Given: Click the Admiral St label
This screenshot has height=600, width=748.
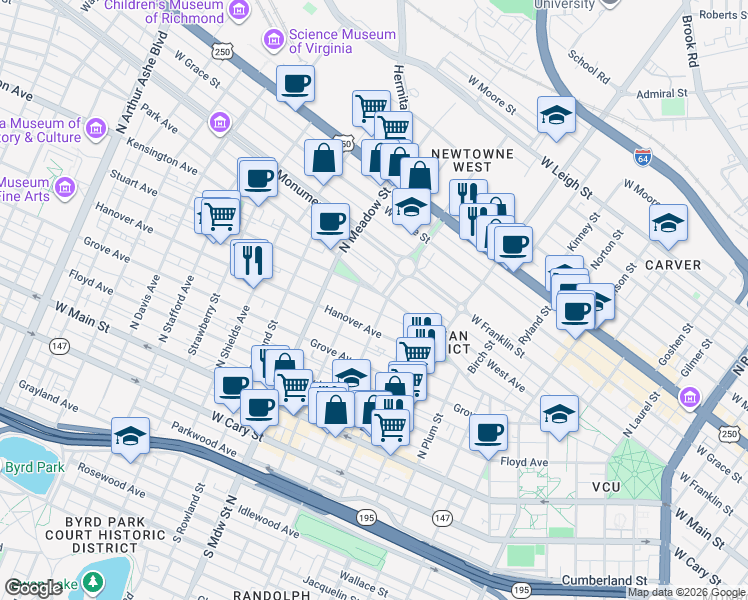Looking at the screenshot, I should pos(662,93).
